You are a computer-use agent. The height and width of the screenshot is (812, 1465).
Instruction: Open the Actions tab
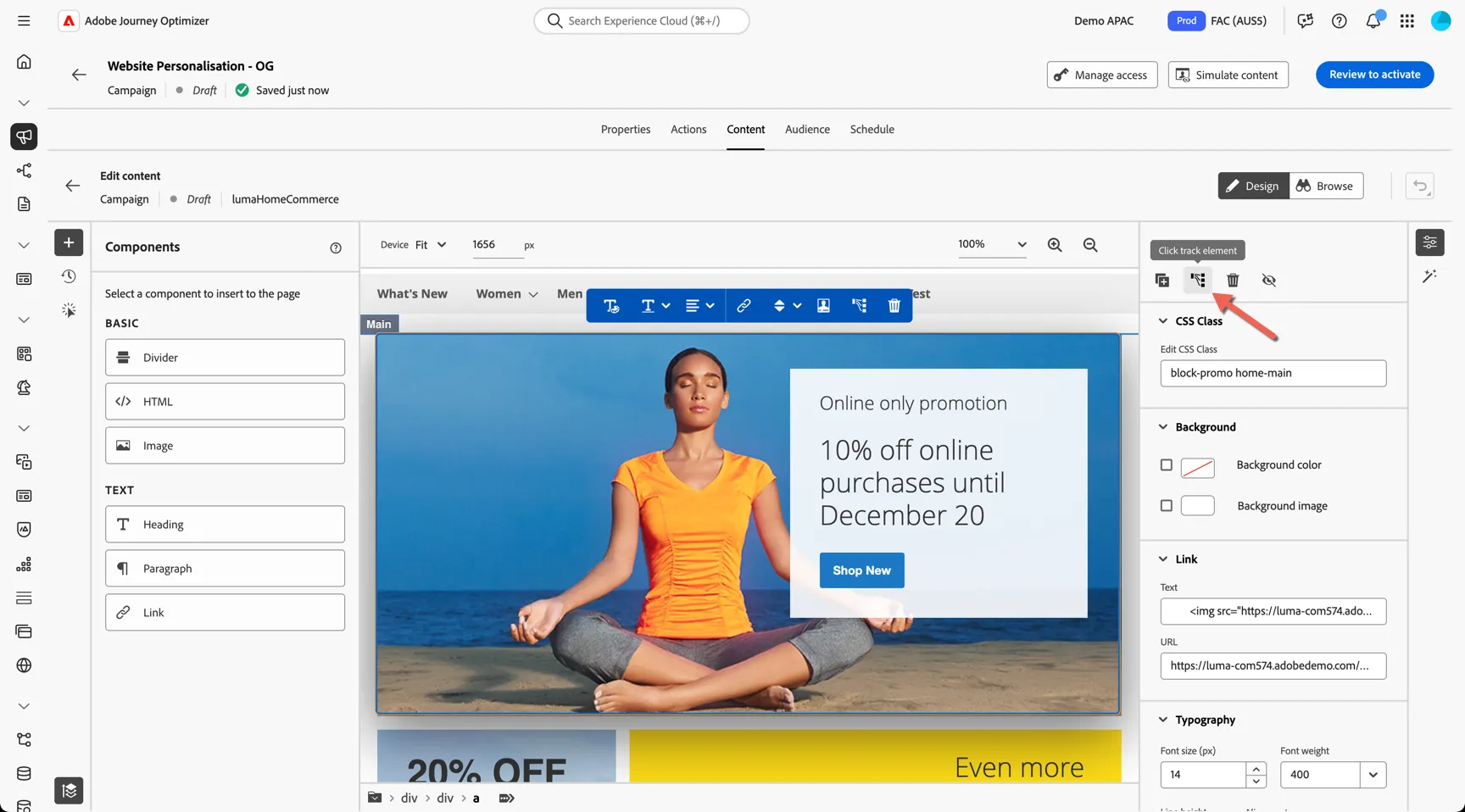click(x=688, y=129)
